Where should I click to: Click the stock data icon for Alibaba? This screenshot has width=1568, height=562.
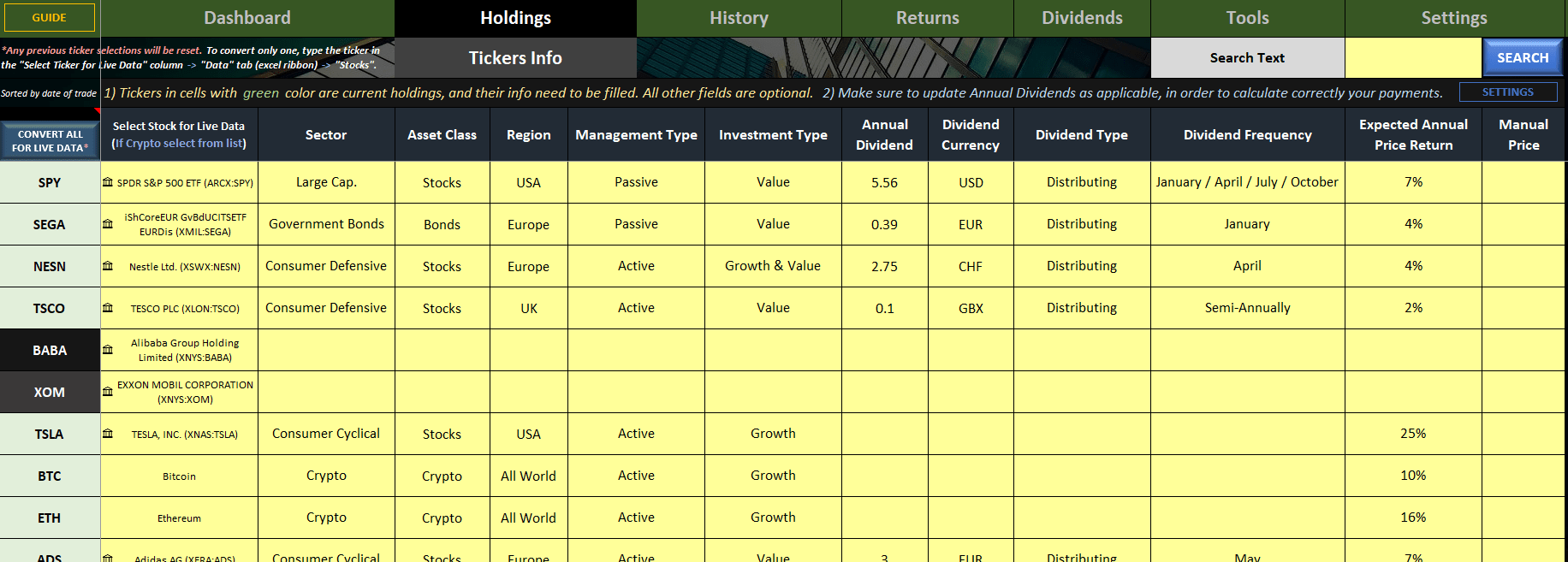pos(108,350)
